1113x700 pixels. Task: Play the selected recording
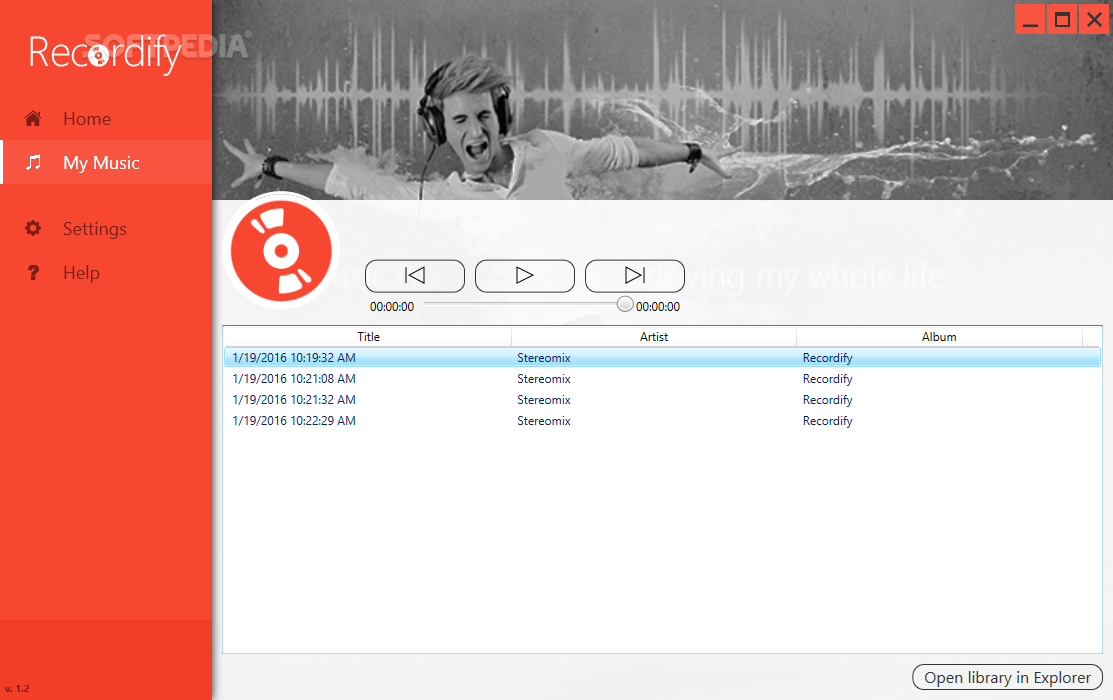[x=525, y=275]
